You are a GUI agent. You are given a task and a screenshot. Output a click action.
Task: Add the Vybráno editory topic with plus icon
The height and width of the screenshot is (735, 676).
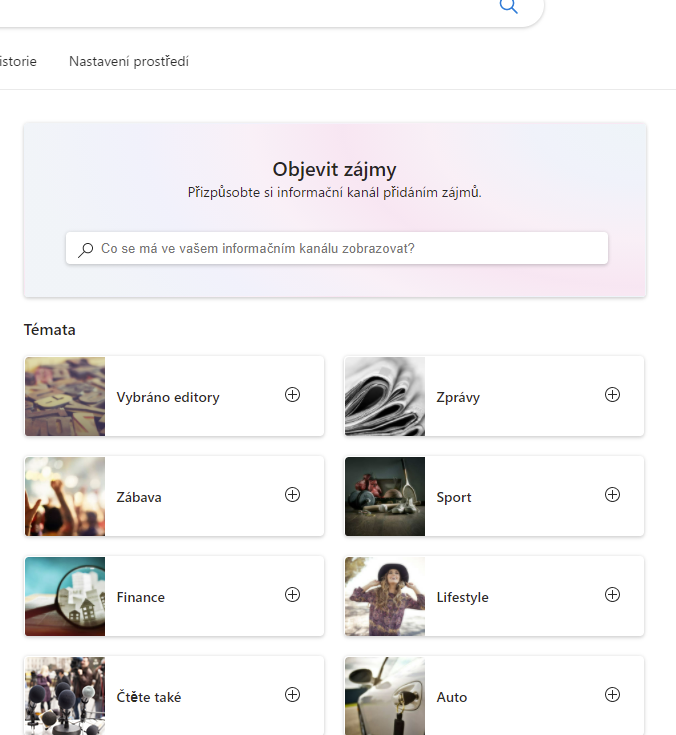click(292, 395)
